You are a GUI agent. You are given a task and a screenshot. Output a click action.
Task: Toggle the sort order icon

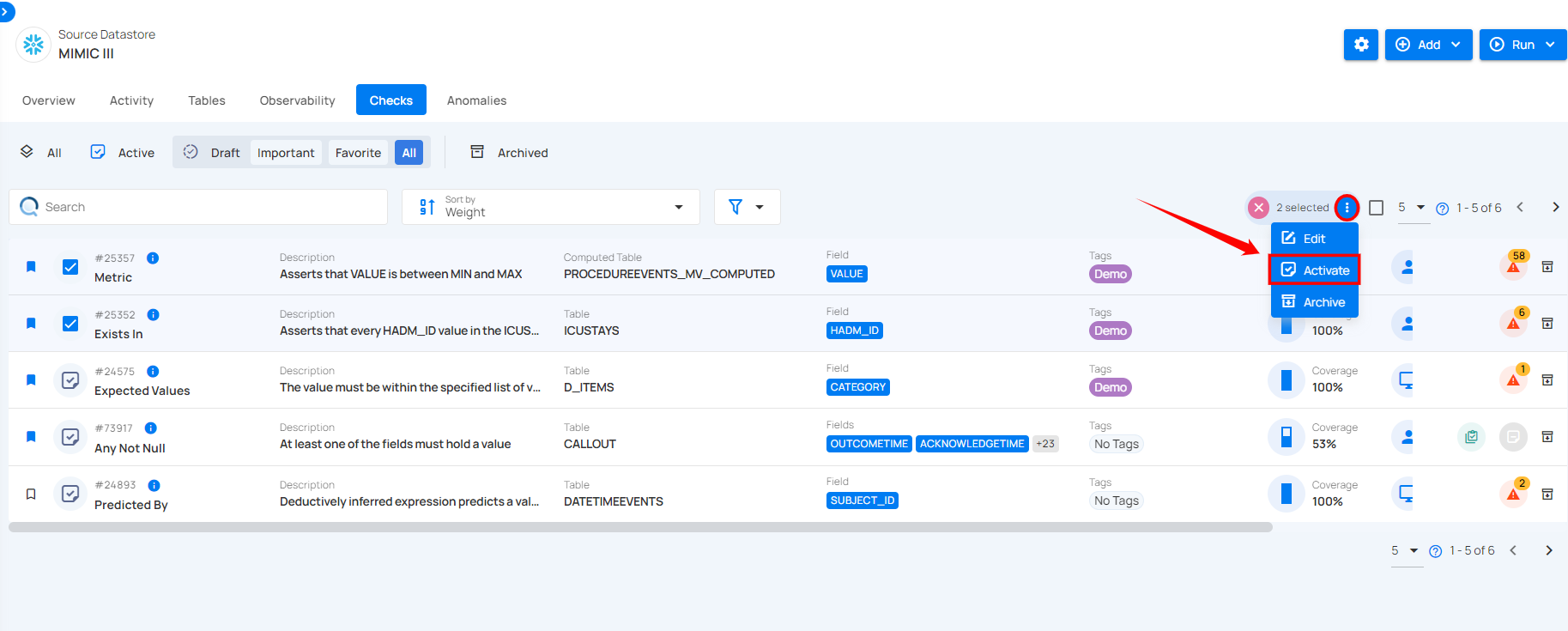(427, 207)
